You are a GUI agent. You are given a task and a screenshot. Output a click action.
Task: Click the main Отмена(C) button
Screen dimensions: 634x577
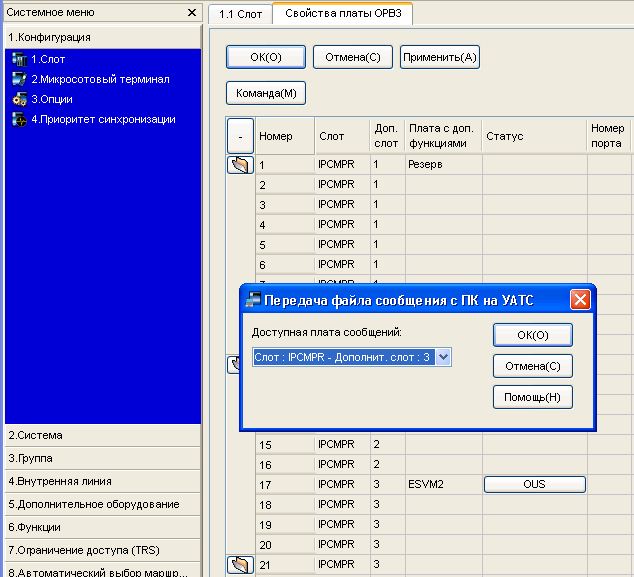point(353,57)
